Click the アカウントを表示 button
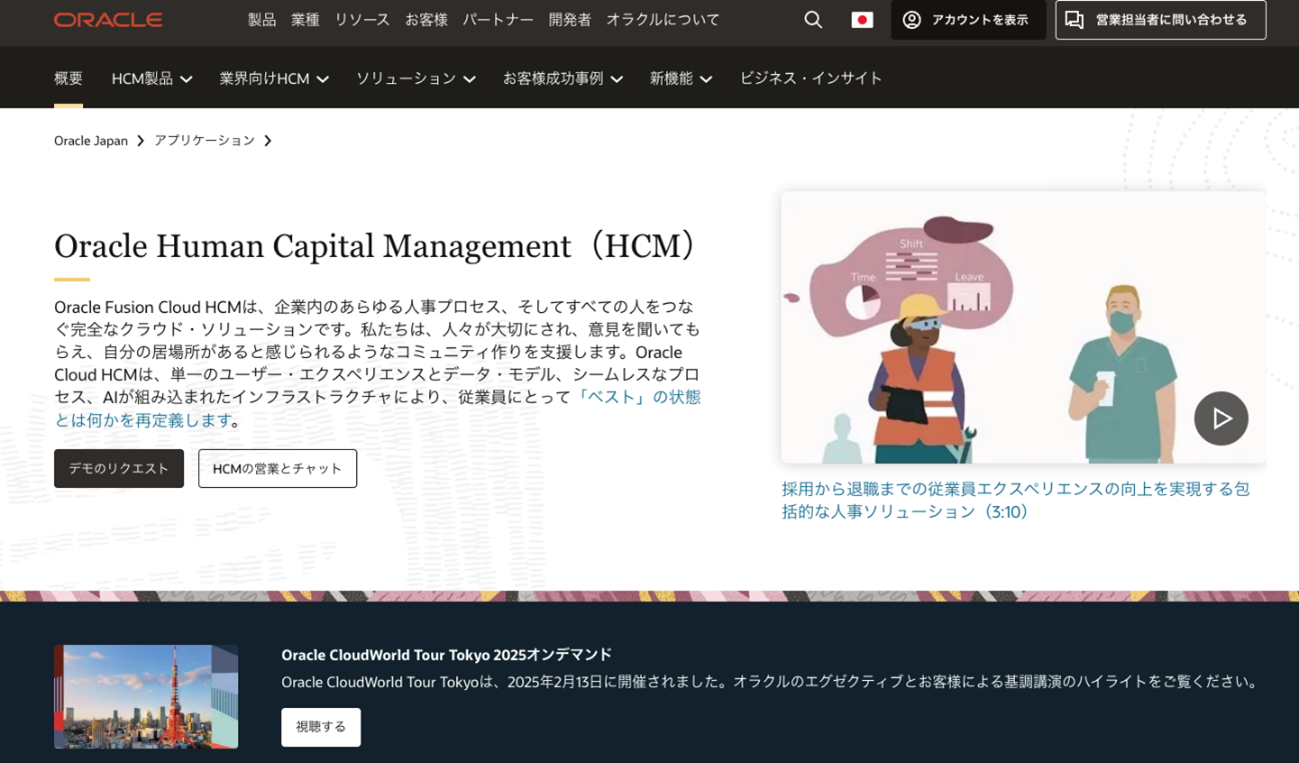 point(968,20)
